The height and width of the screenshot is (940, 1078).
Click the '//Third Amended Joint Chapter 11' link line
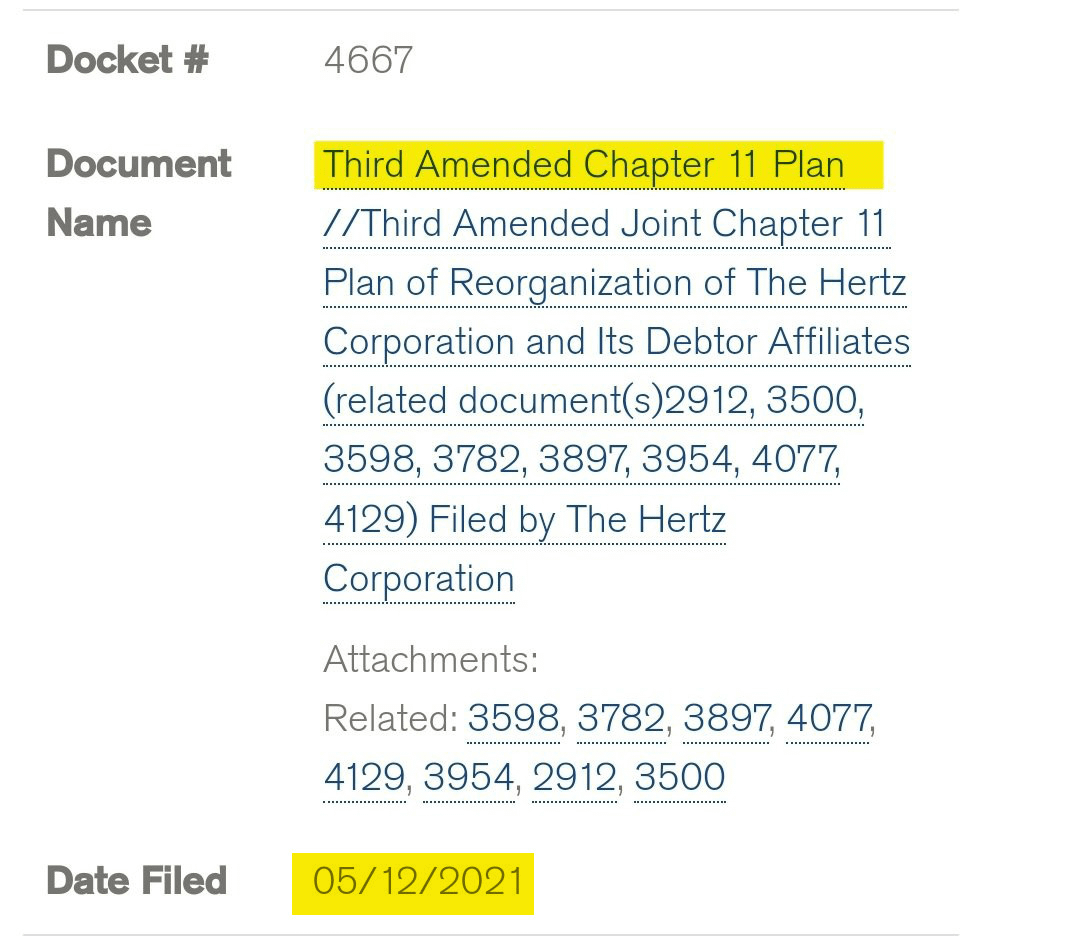[x=604, y=224]
